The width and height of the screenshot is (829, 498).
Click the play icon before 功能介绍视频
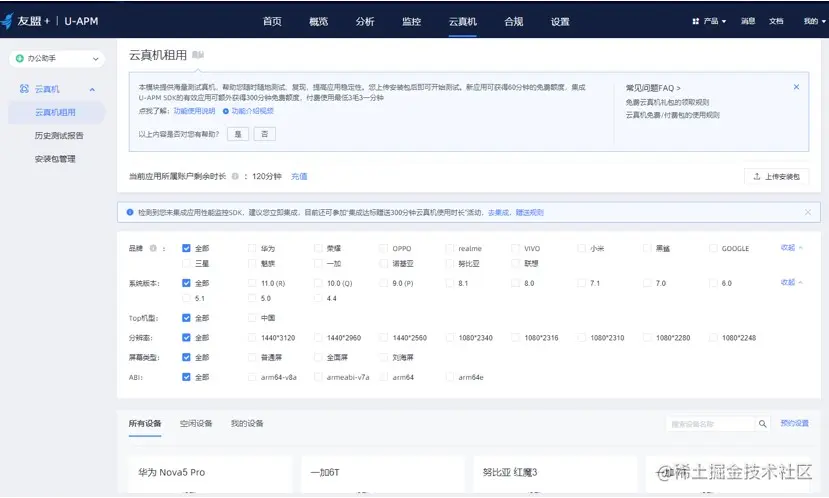pyautogui.click(x=226, y=111)
